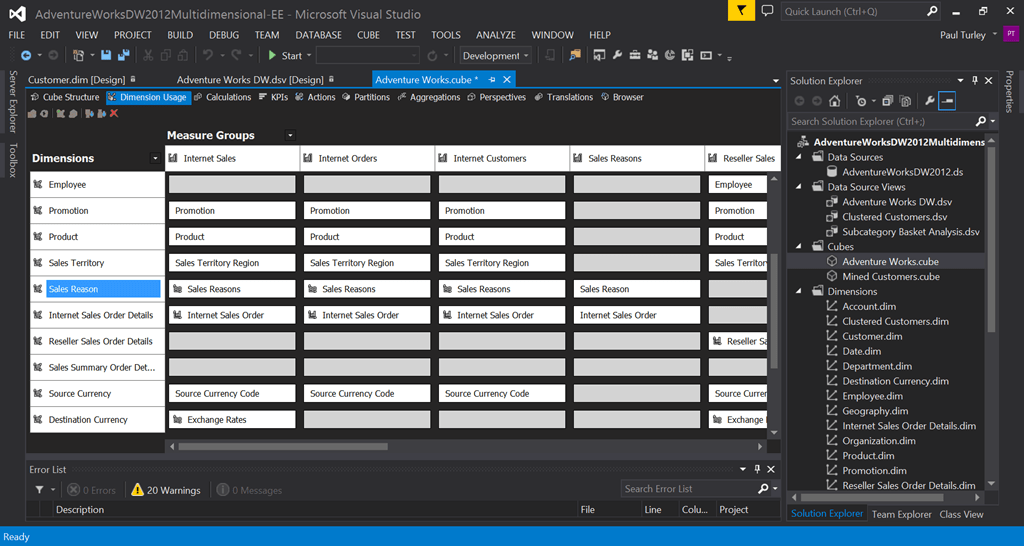Viewport: 1024px width, 546px height.
Task: Toggle Preview Selected Items in Solution Explorer
Action: (948, 101)
